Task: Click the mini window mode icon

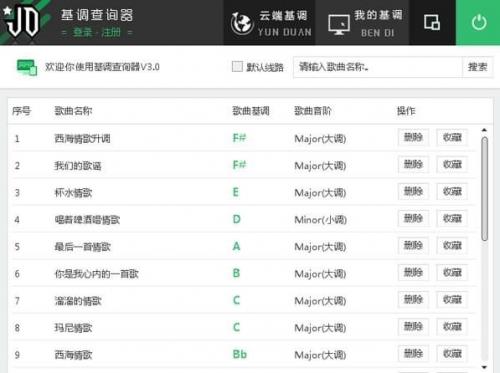Action: (x=432, y=23)
